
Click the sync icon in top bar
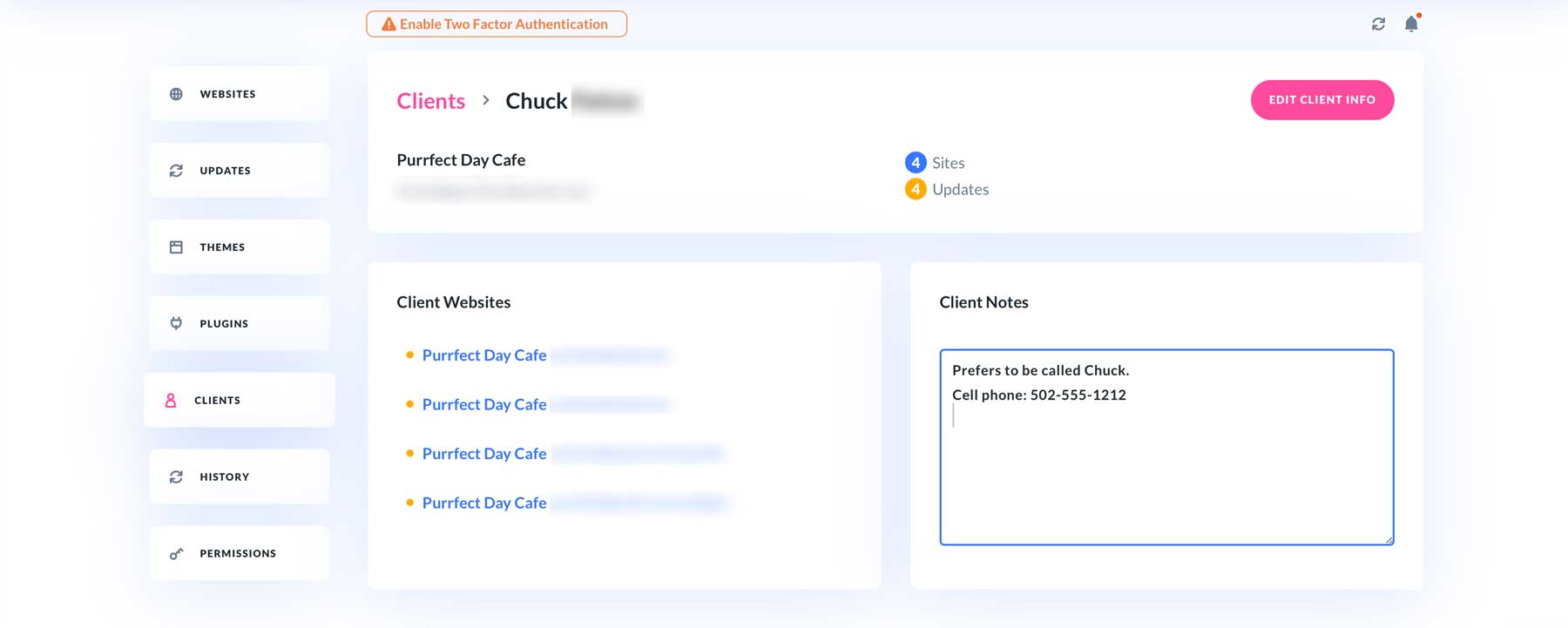[x=1378, y=24]
